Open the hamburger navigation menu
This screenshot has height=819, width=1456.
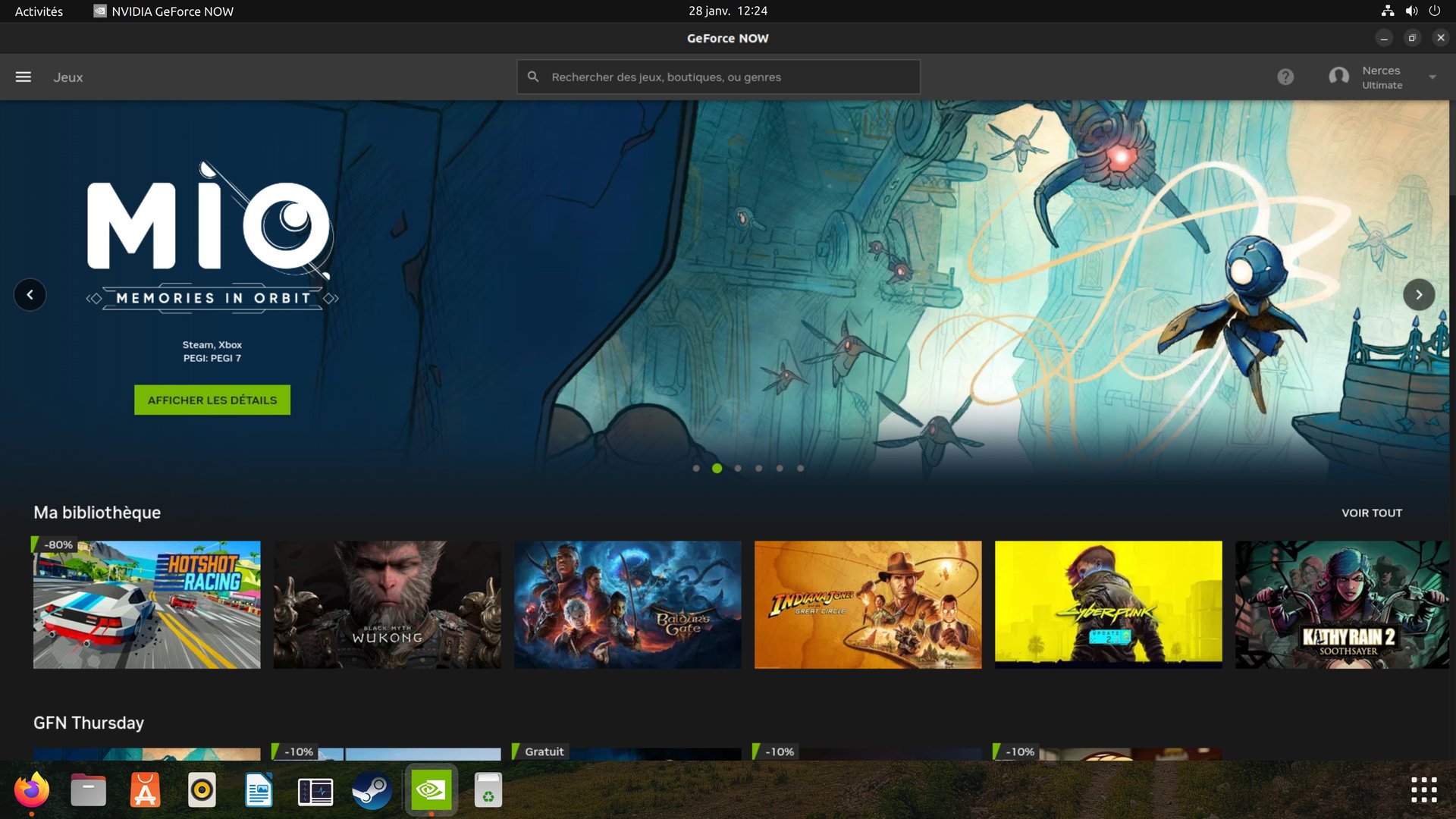point(23,77)
